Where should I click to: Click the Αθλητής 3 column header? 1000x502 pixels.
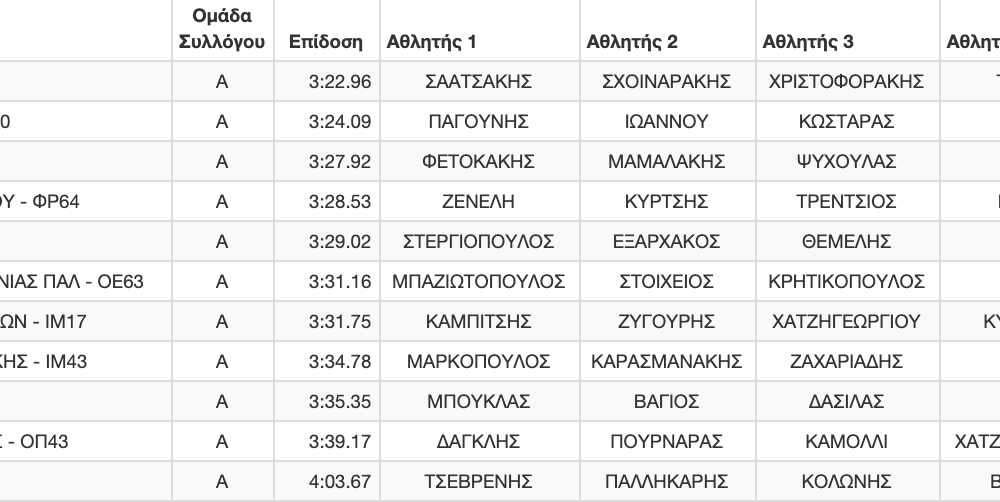click(x=848, y=31)
